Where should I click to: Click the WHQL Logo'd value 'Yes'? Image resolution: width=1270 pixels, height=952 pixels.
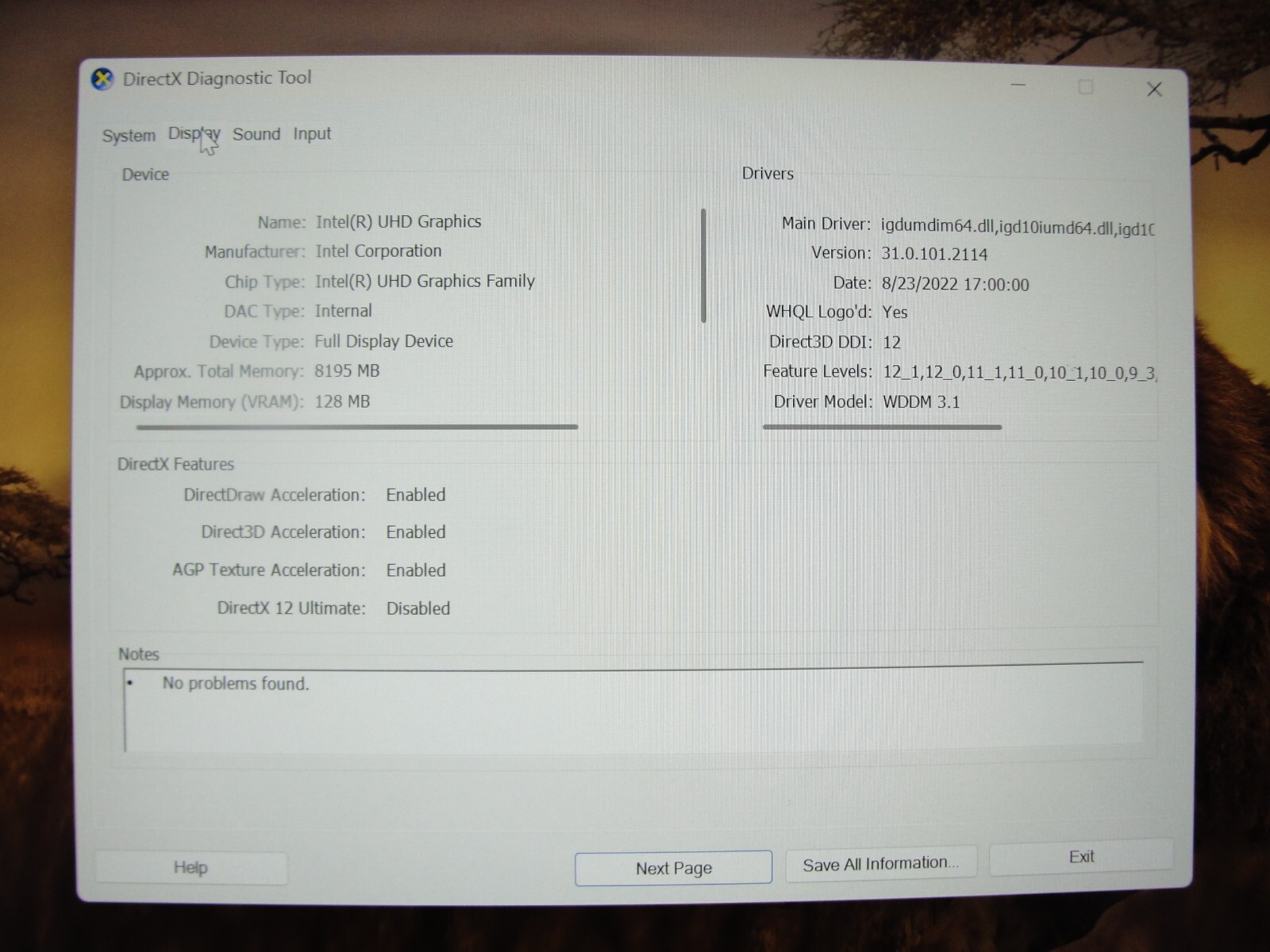(895, 313)
